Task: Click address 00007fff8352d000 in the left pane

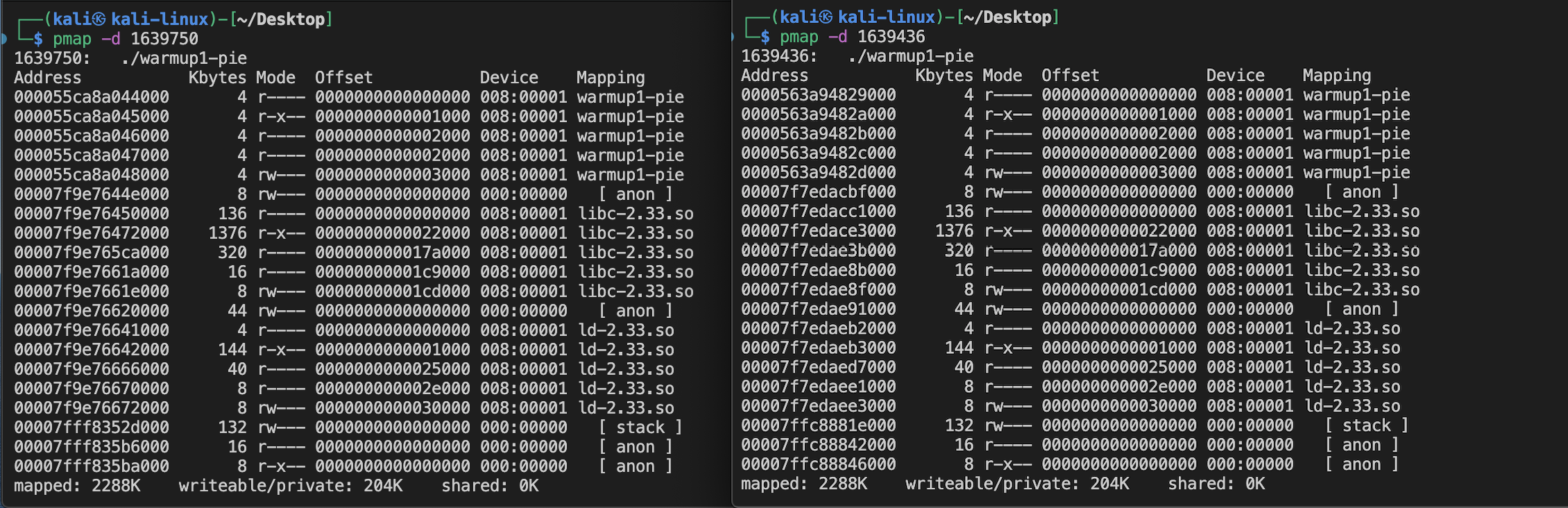Action: (x=92, y=427)
